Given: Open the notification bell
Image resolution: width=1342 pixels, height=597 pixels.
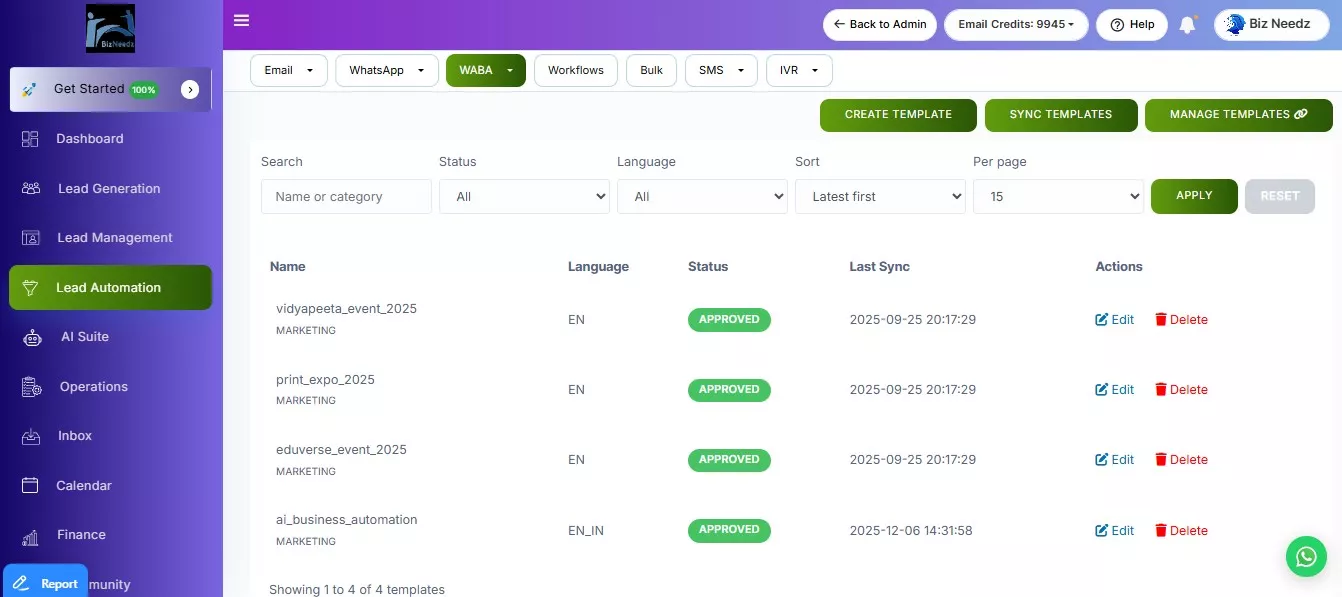Looking at the screenshot, I should (x=1187, y=25).
